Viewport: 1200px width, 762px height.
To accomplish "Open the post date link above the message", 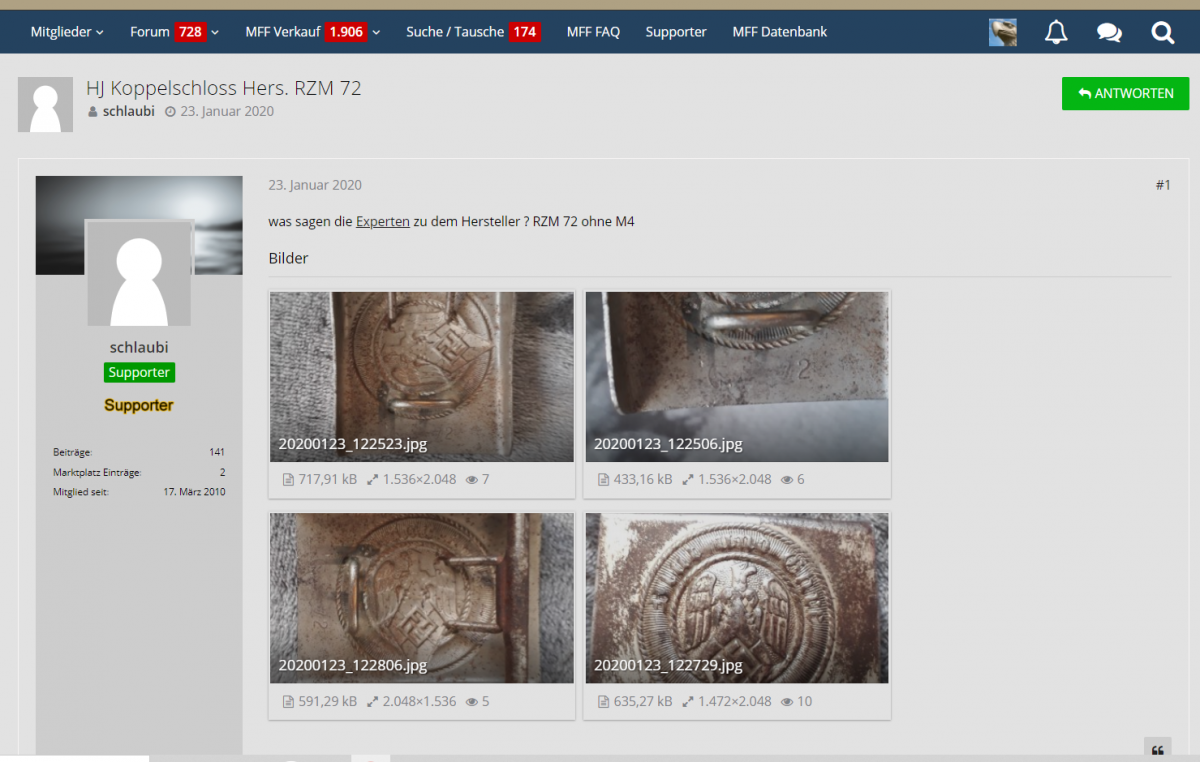I will pyautogui.click(x=315, y=185).
